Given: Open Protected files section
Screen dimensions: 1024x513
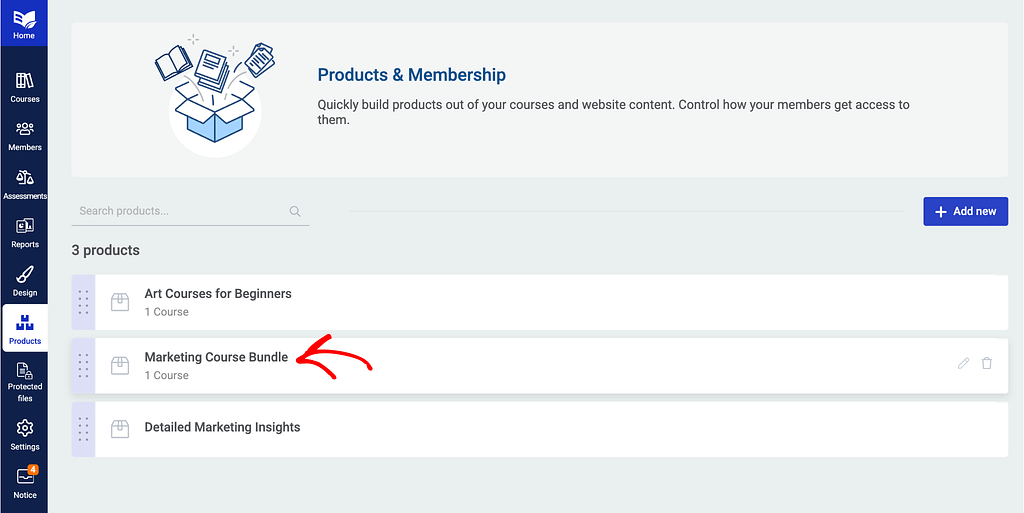Looking at the screenshot, I should click(24, 382).
